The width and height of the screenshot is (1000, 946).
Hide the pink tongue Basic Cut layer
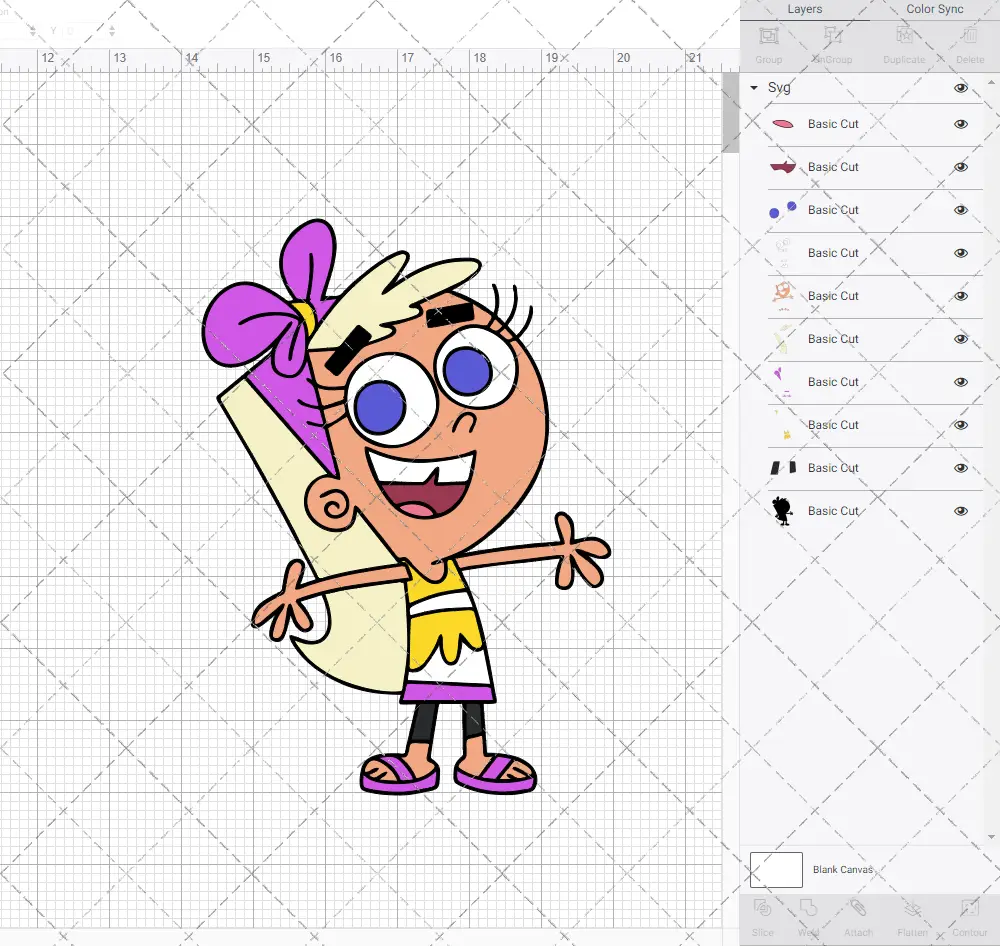tap(960, 124)
